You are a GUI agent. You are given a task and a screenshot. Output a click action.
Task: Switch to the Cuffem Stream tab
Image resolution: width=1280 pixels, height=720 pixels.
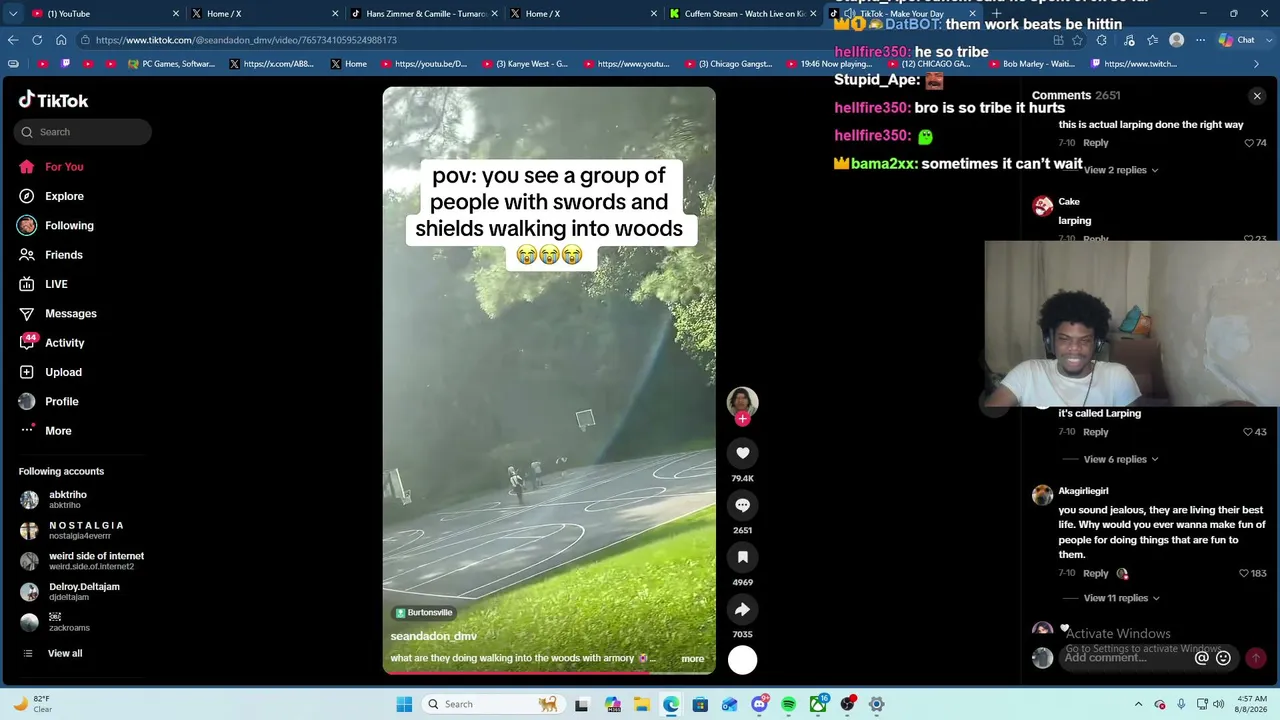743,14
